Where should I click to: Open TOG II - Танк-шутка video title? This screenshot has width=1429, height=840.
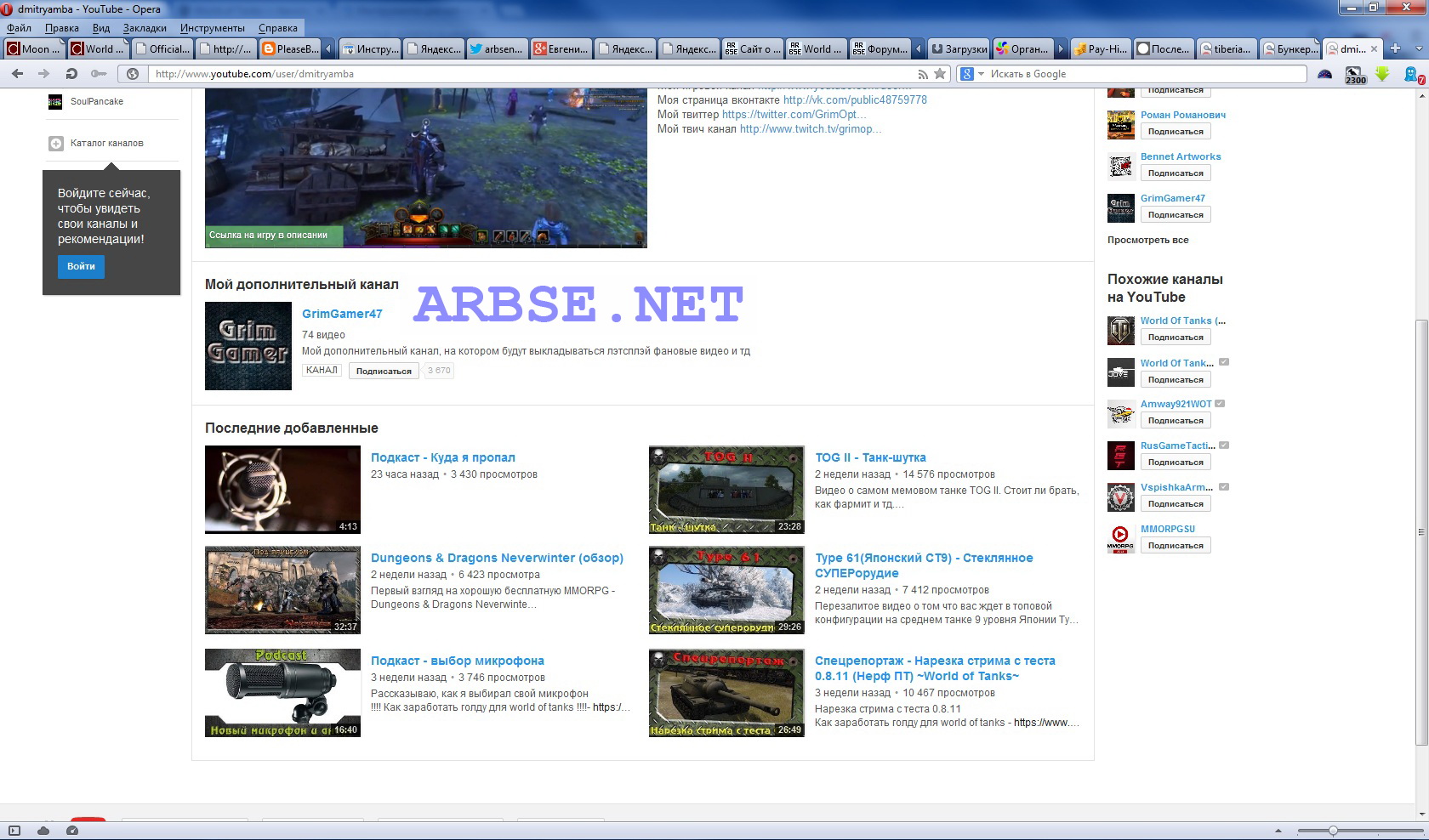(870, 457)
